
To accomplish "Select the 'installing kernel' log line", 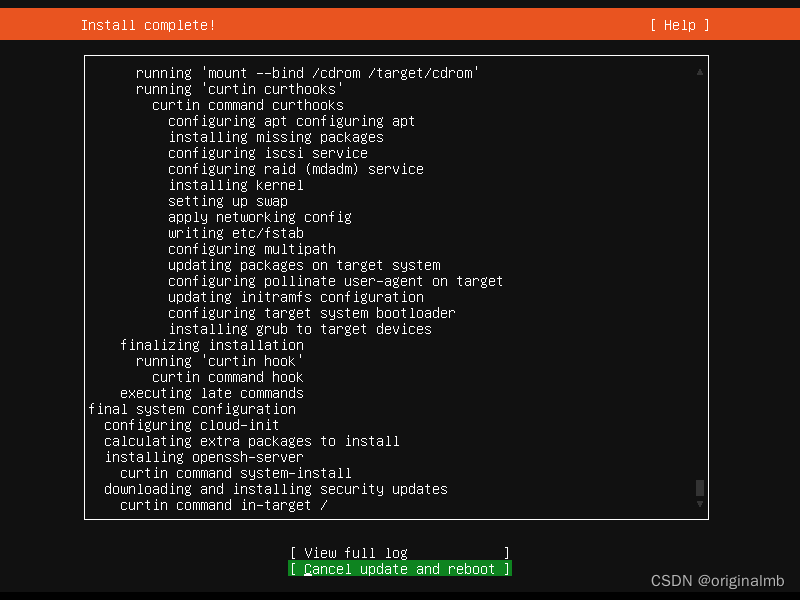I will click(235, 184).
